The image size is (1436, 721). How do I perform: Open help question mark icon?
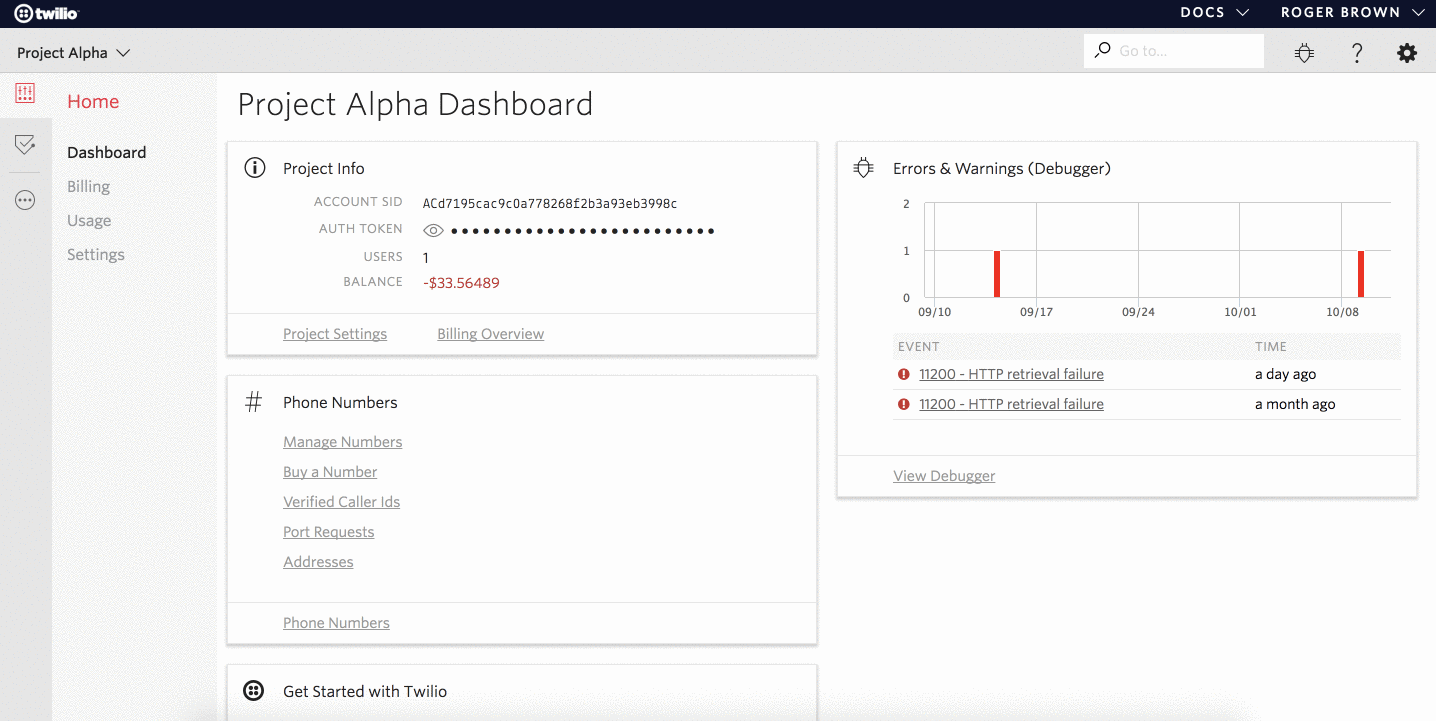point(1356,53)
